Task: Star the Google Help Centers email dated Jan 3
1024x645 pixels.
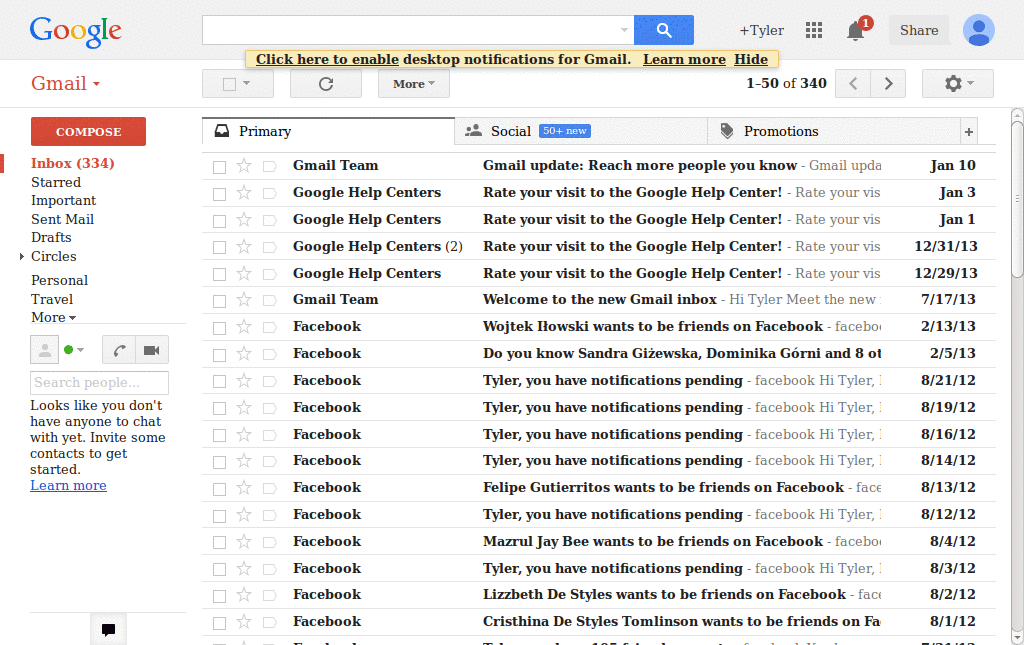Action: click(244, 193)
